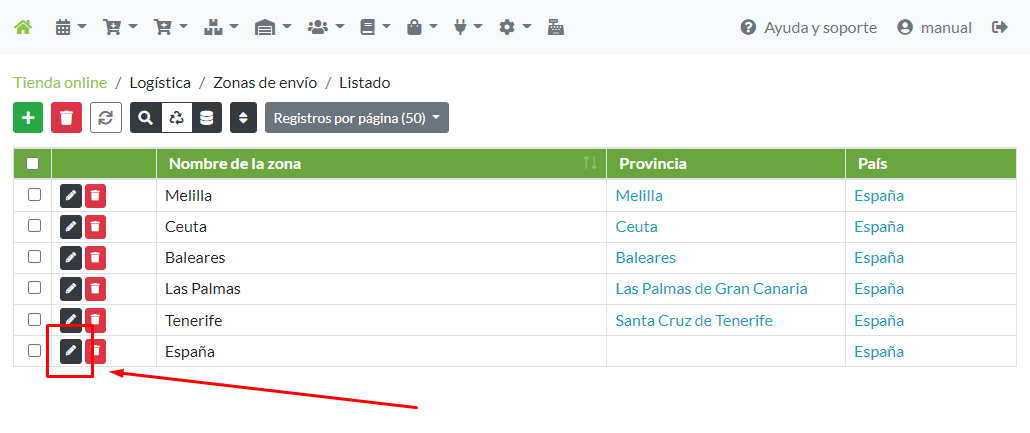Viewport: 1030px width, 433px height.
Task: Open the first shopping cart menu
Action: (120, 28)
